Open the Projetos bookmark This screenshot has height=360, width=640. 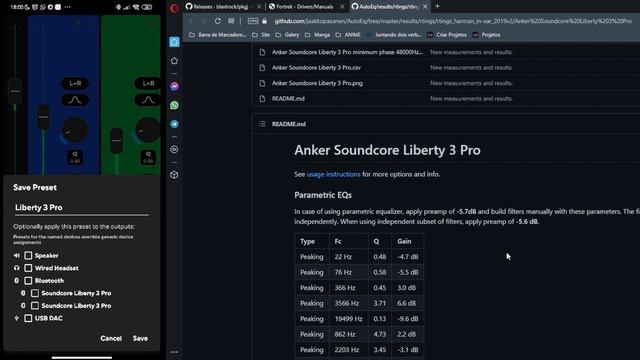click(486, 35)
